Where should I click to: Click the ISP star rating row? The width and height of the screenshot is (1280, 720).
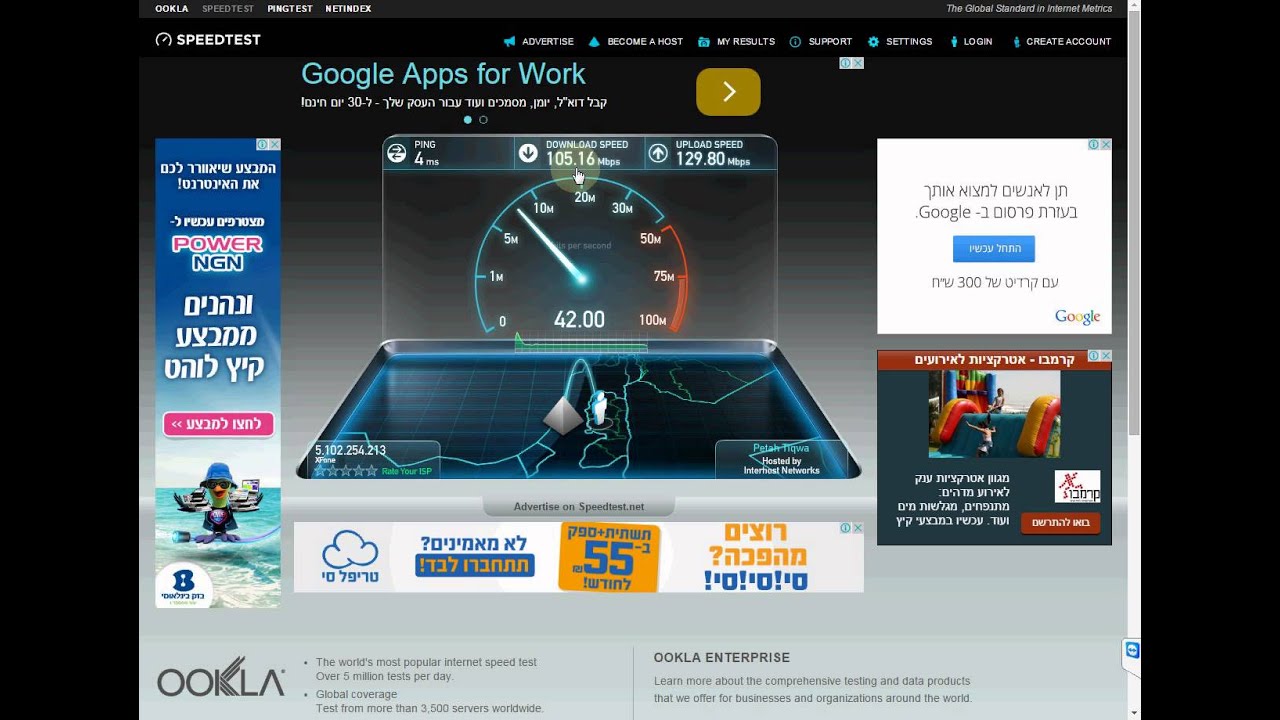pyautogui.click(x=346, y=470)
